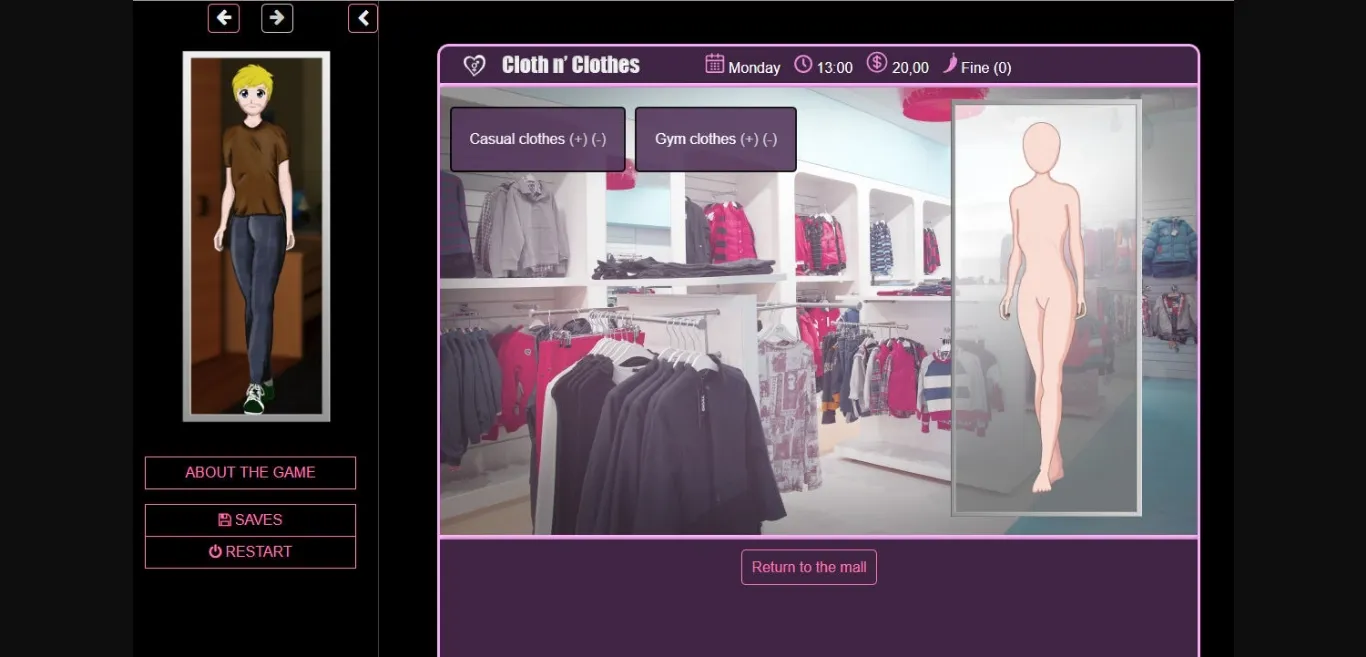Click the calendar icon beside Monday
Screen dimensions: 1366x657
click(x=714, y=64)
